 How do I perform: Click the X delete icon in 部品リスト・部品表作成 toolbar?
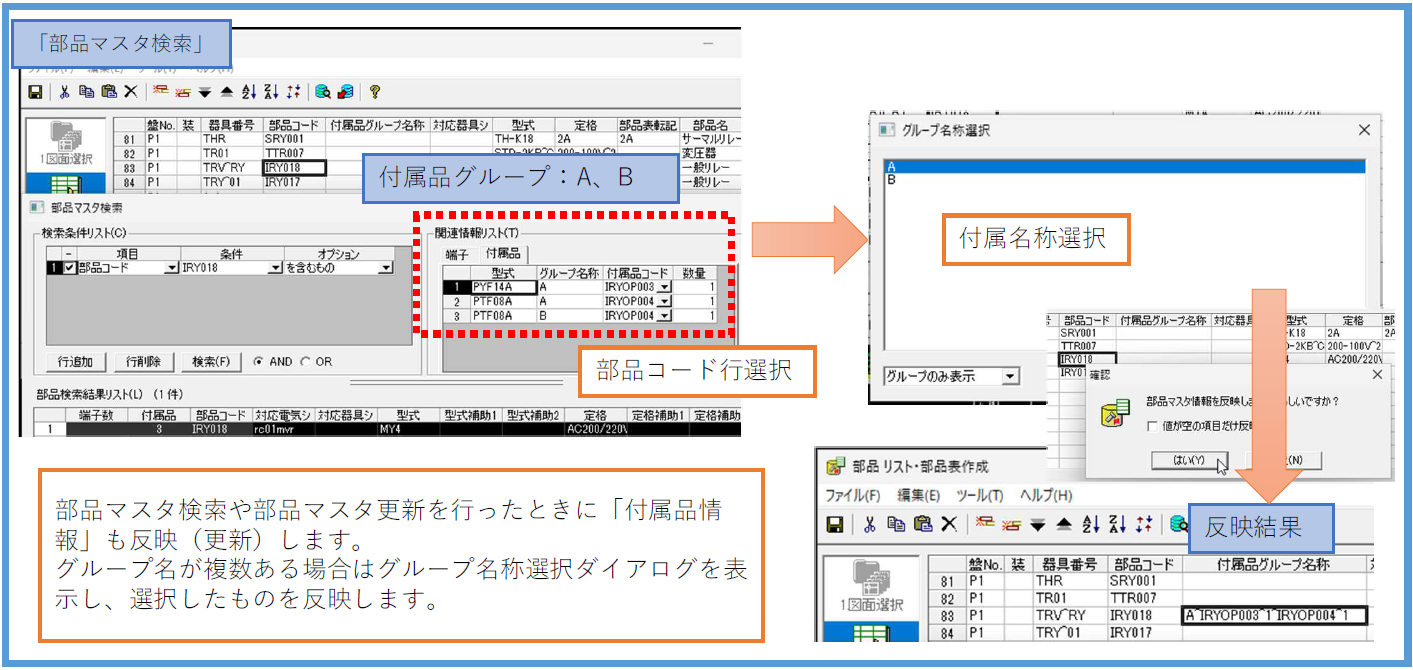tap(949, 524)
